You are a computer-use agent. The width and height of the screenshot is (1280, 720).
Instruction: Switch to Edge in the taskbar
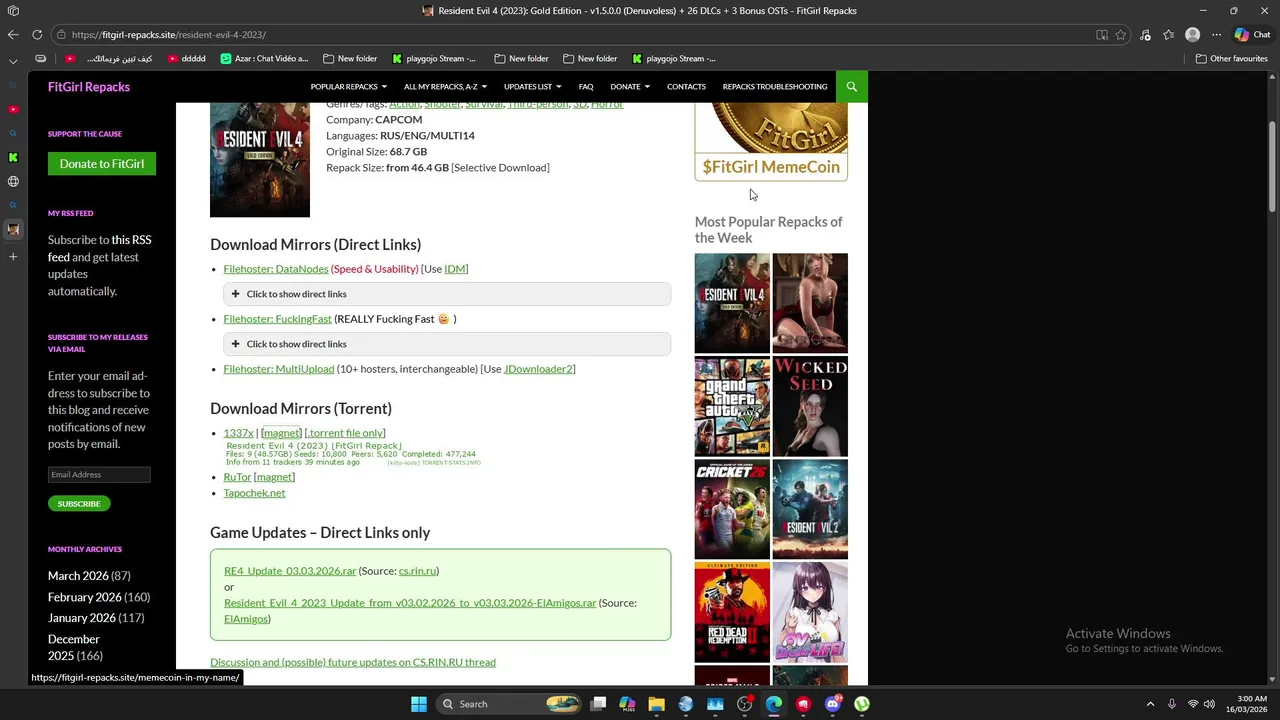point(774,704)
